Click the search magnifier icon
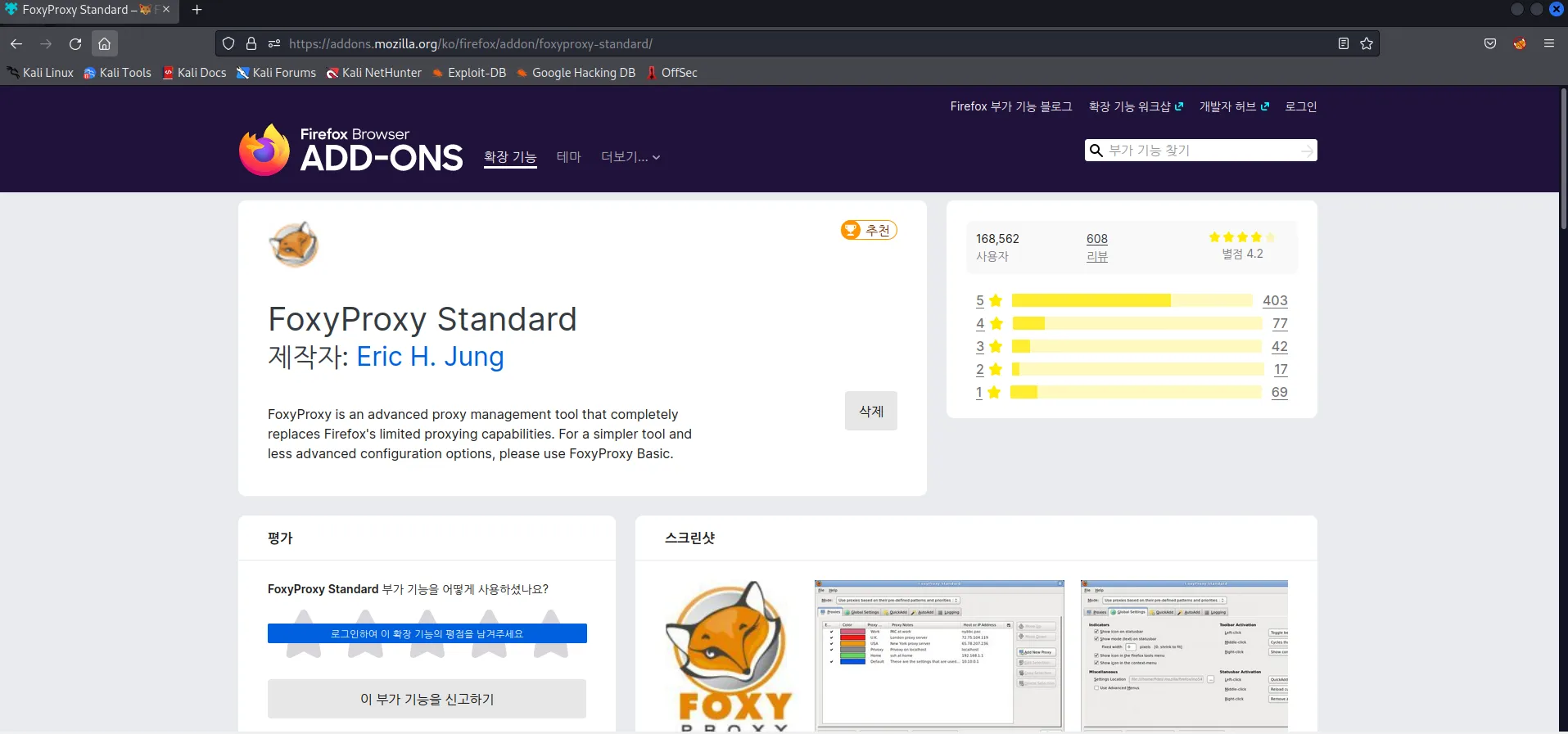Screen dimensions: 1568x734 (1096, 151)
